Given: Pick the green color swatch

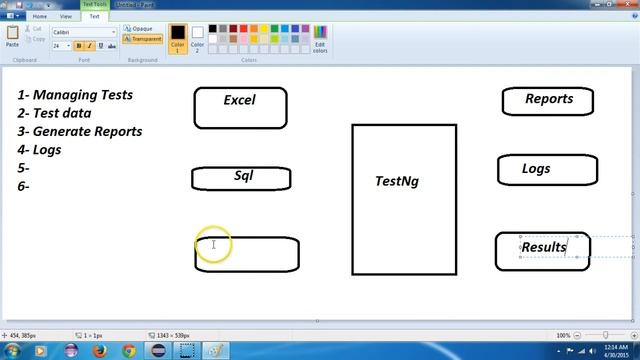Looking at the screenshot, I should click(275, 29).
